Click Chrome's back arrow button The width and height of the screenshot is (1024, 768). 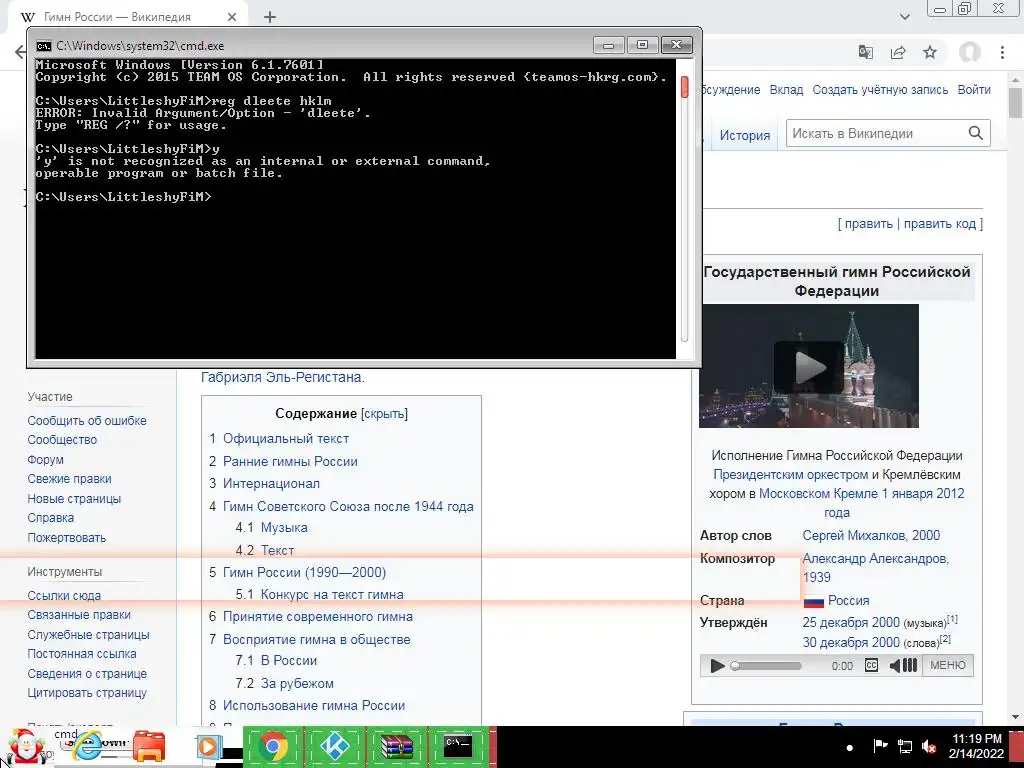(x=20, y=52)
